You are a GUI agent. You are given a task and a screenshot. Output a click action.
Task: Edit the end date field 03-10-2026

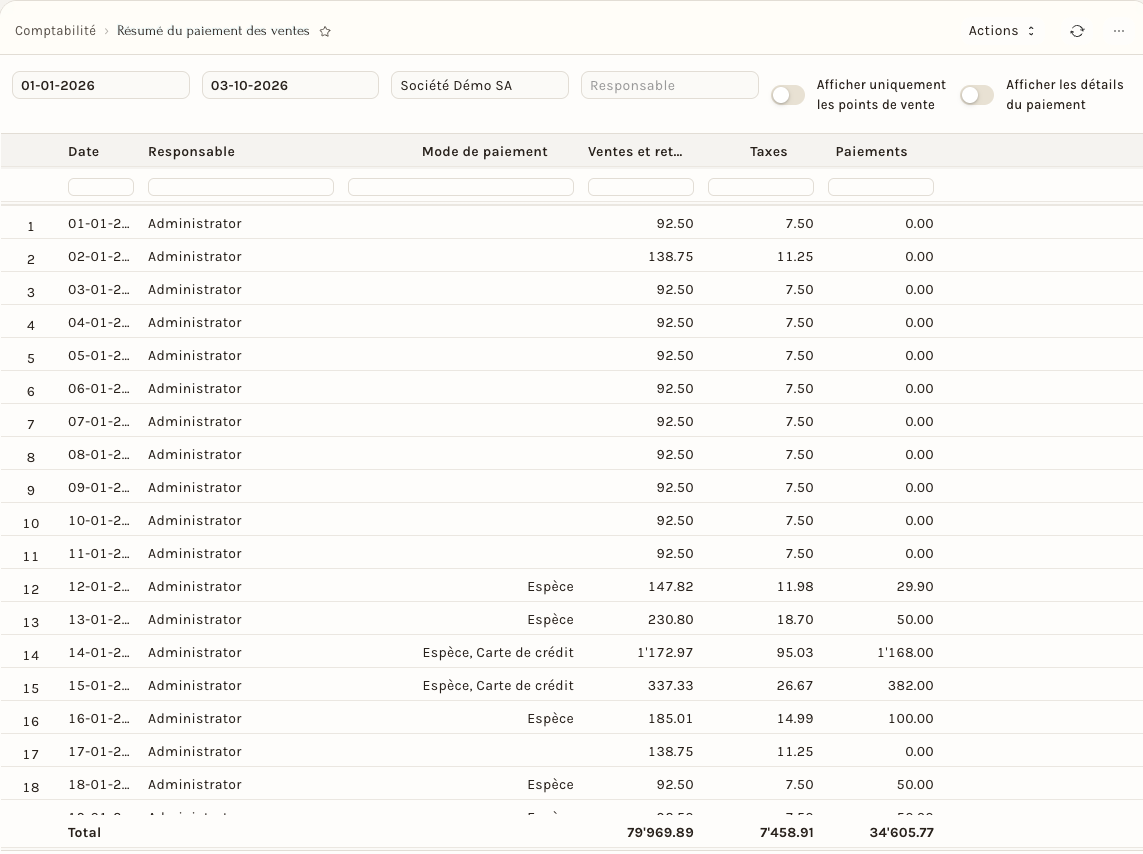(290, 85)
